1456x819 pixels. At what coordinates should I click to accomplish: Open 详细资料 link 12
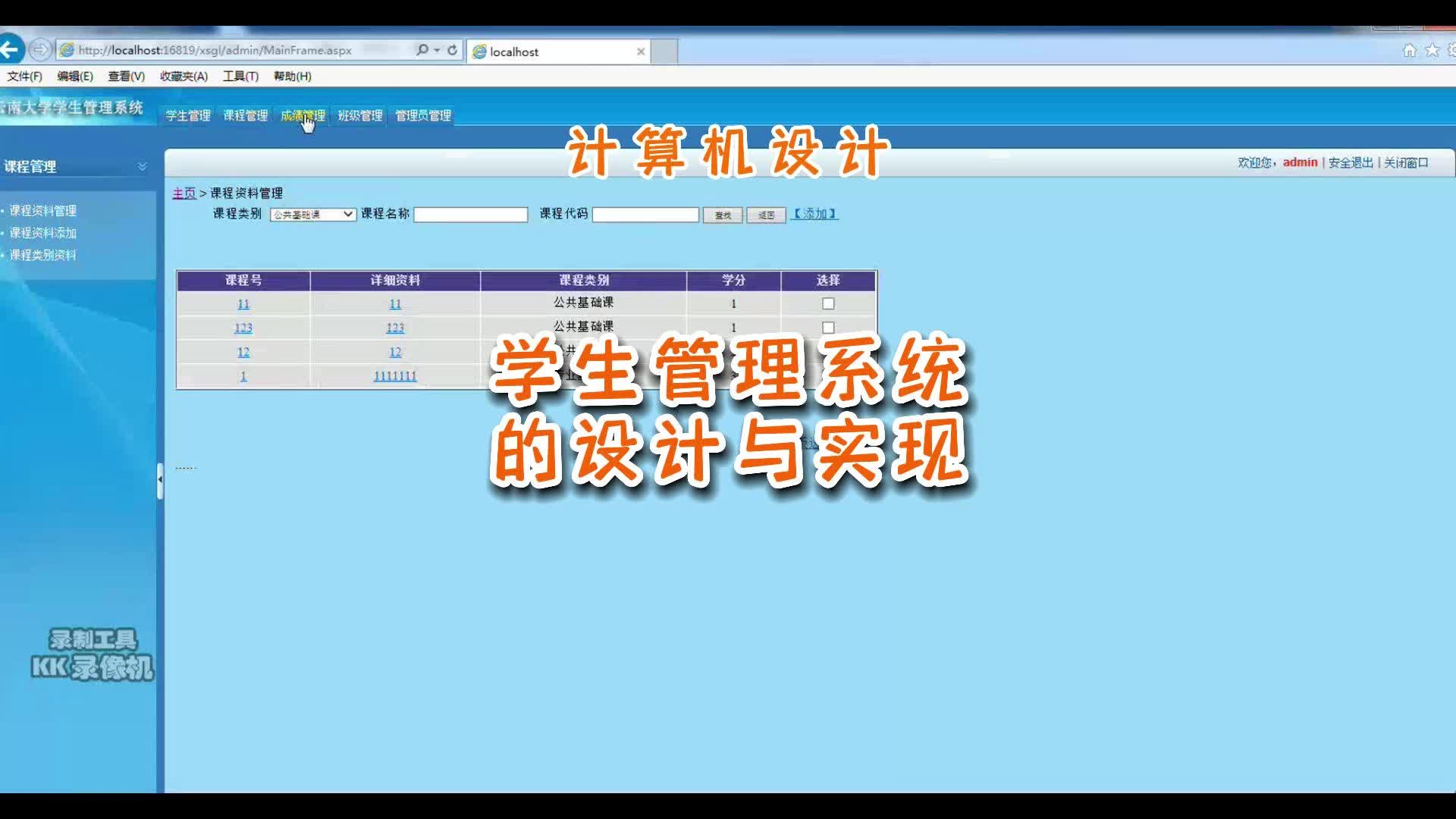(x=395, y=352)
